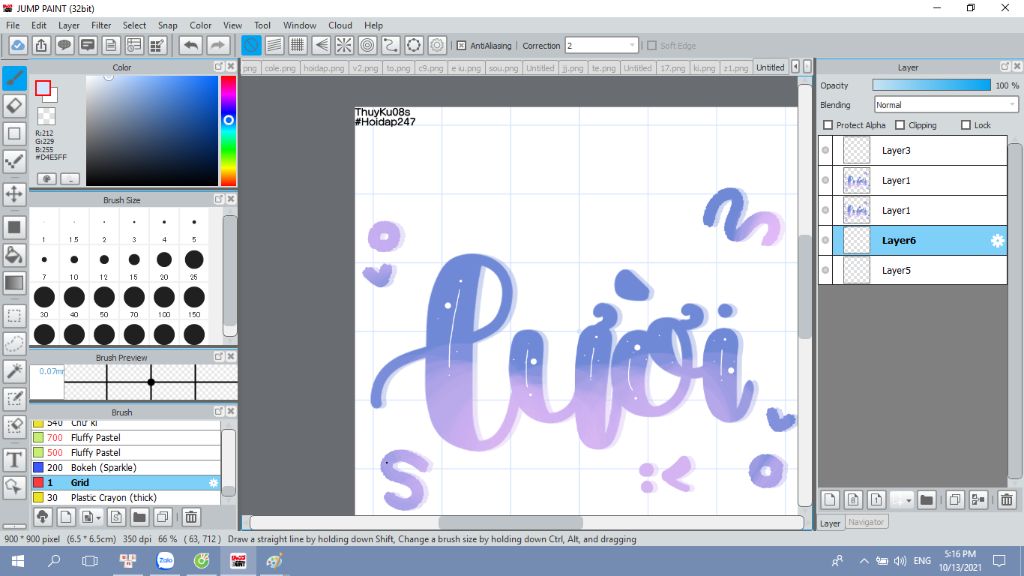Select the Dot pen tool
Screen dimensions: 1024x576
point(14,161)
